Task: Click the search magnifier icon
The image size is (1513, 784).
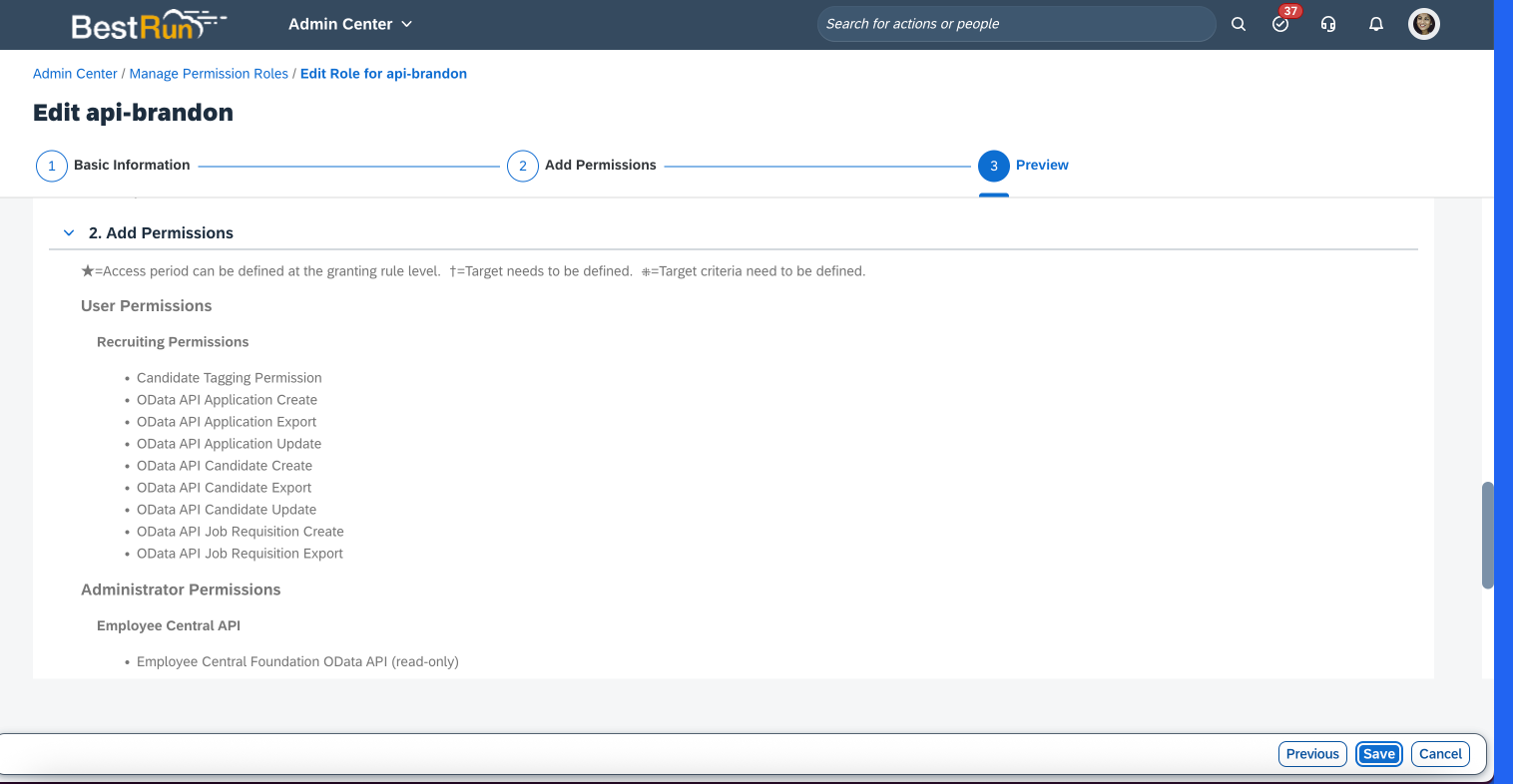Action: click(1238, 24)
